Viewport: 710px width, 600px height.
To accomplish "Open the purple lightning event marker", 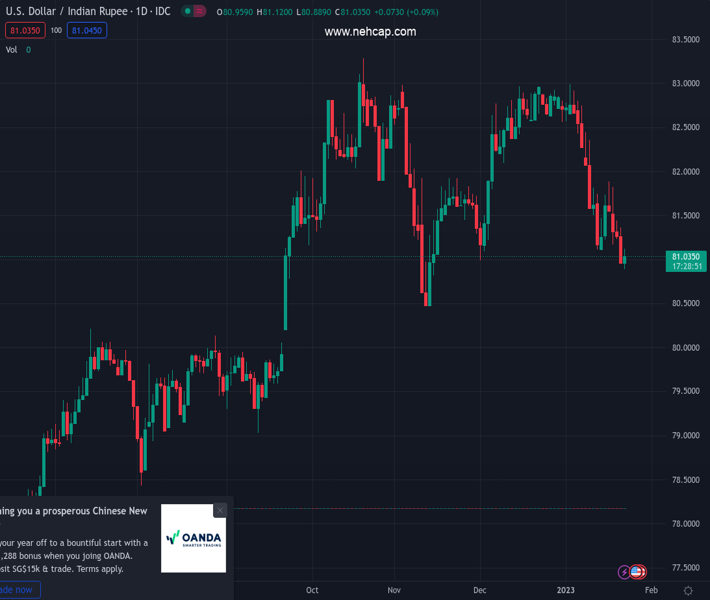I will coord(625,572).
